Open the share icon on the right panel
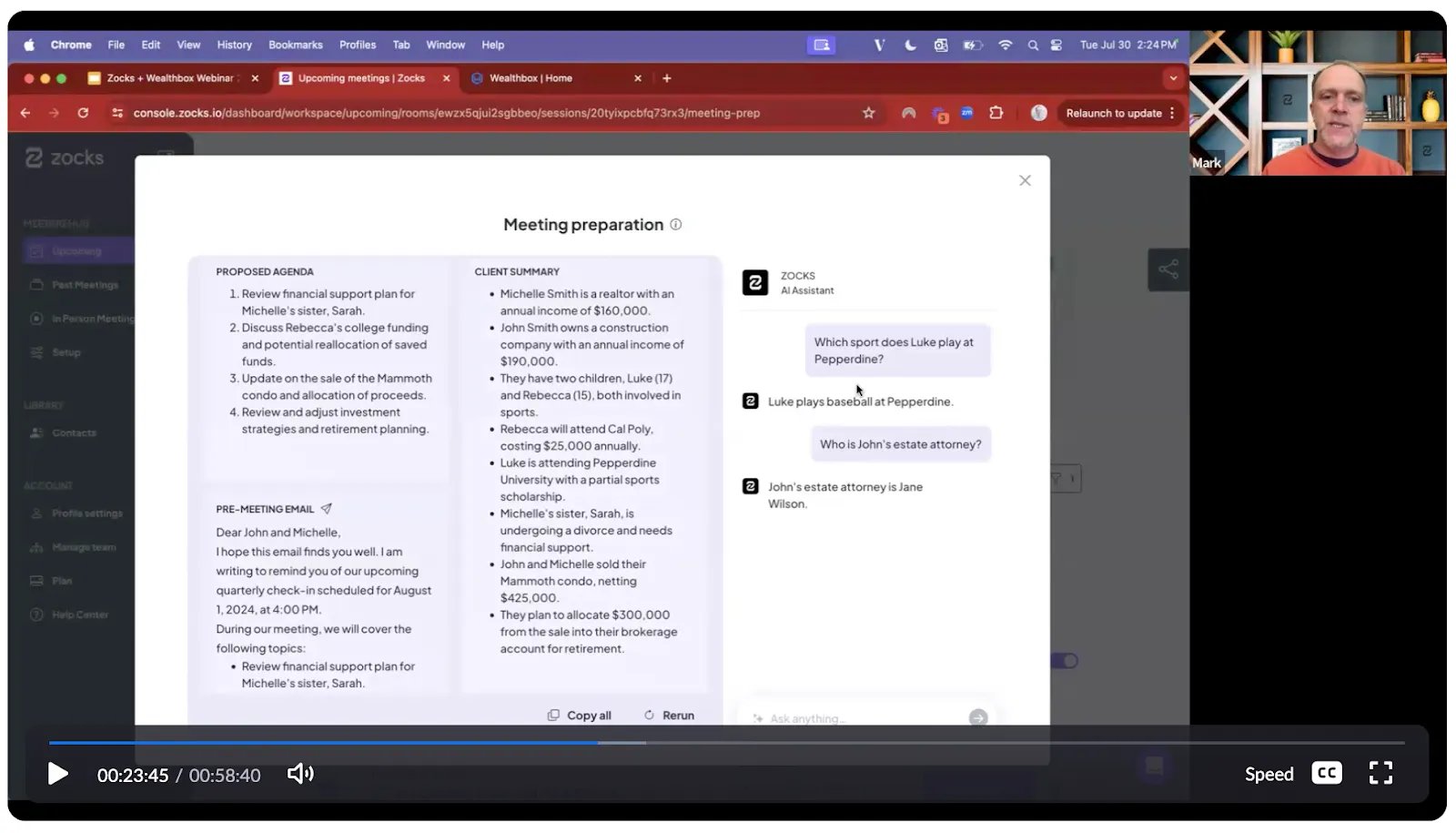 click(x=1168, y=269)
